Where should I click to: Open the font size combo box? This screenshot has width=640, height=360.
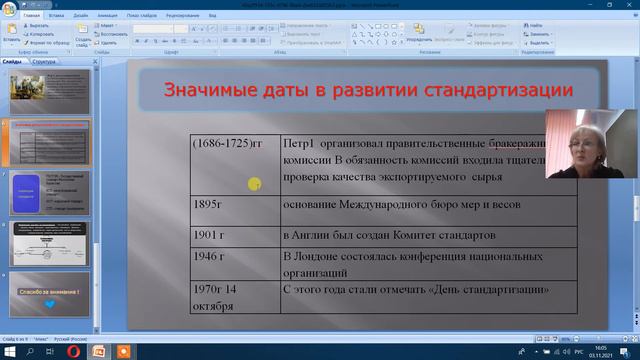pyautogui.click(x=181, y=29)
